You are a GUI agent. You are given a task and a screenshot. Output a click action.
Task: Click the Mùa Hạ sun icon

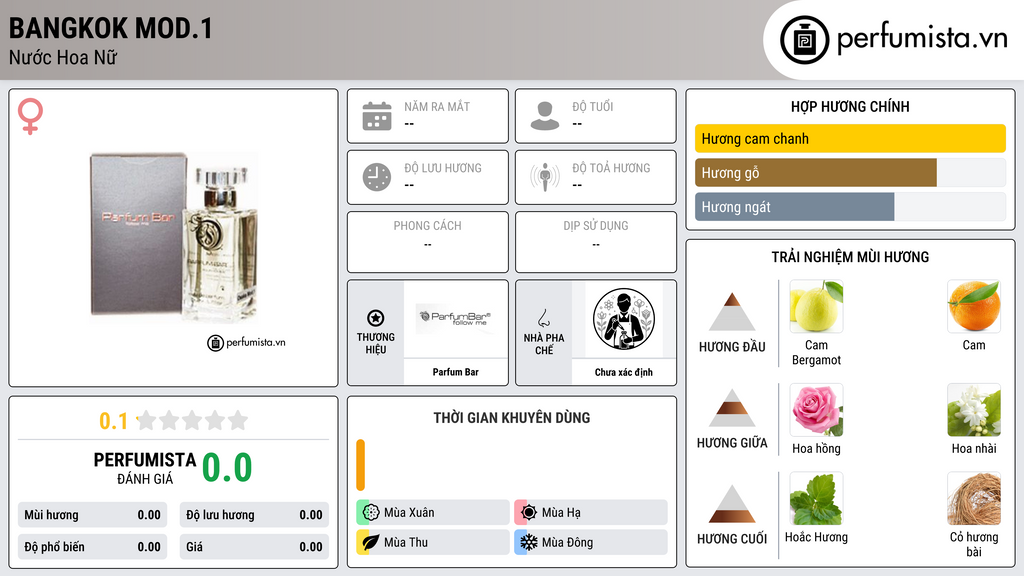529,512
